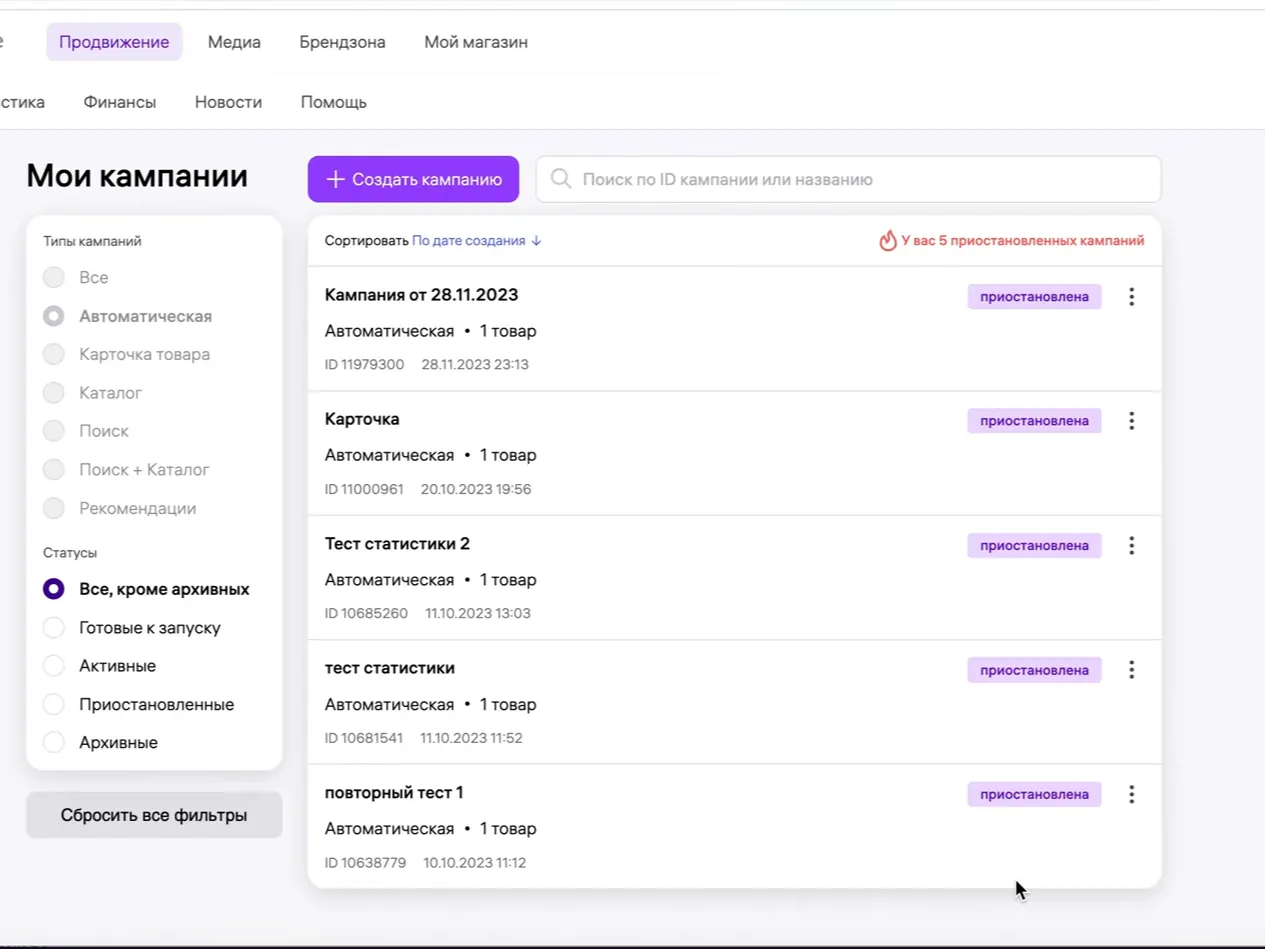Click приостановлена badge of Кампания от 28.11.2023
Screen dimensions: 1265x949
(1034, 297)
